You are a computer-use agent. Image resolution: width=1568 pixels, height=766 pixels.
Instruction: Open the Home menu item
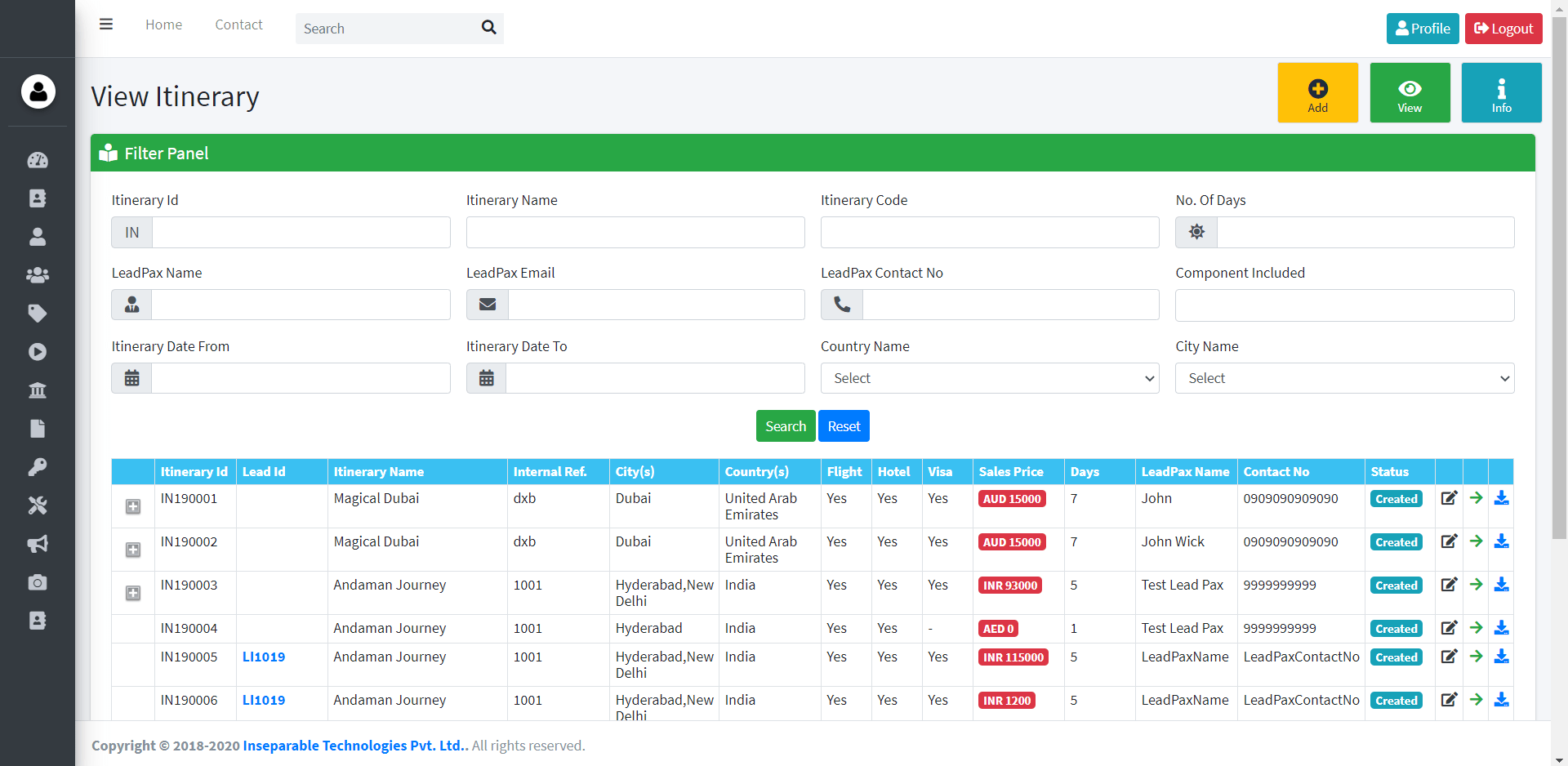coord(163,24)
